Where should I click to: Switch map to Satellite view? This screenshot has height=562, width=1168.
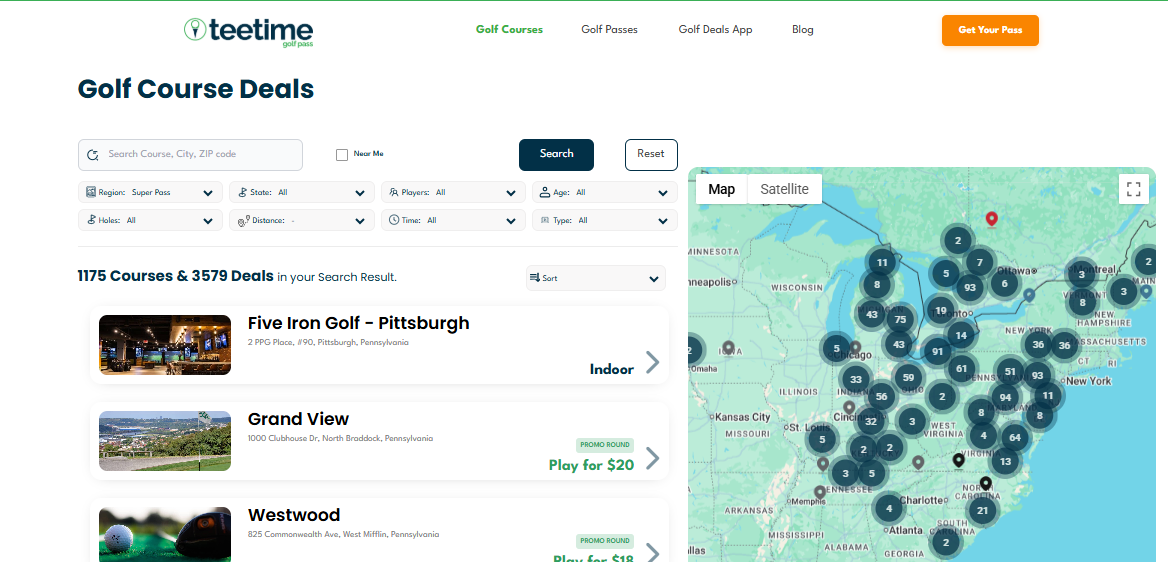pyautogui.click(x=784, y=189)
